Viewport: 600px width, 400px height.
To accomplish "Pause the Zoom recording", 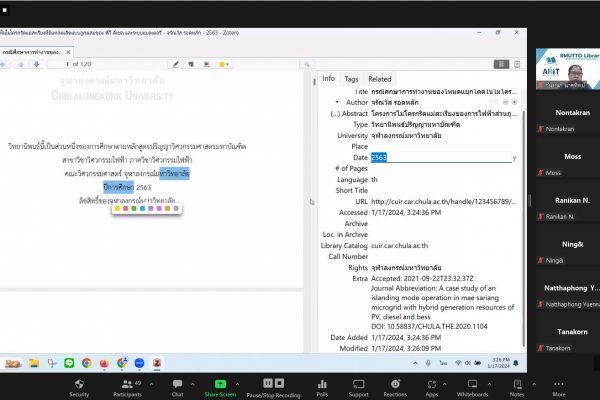I will tap(268, 383).
